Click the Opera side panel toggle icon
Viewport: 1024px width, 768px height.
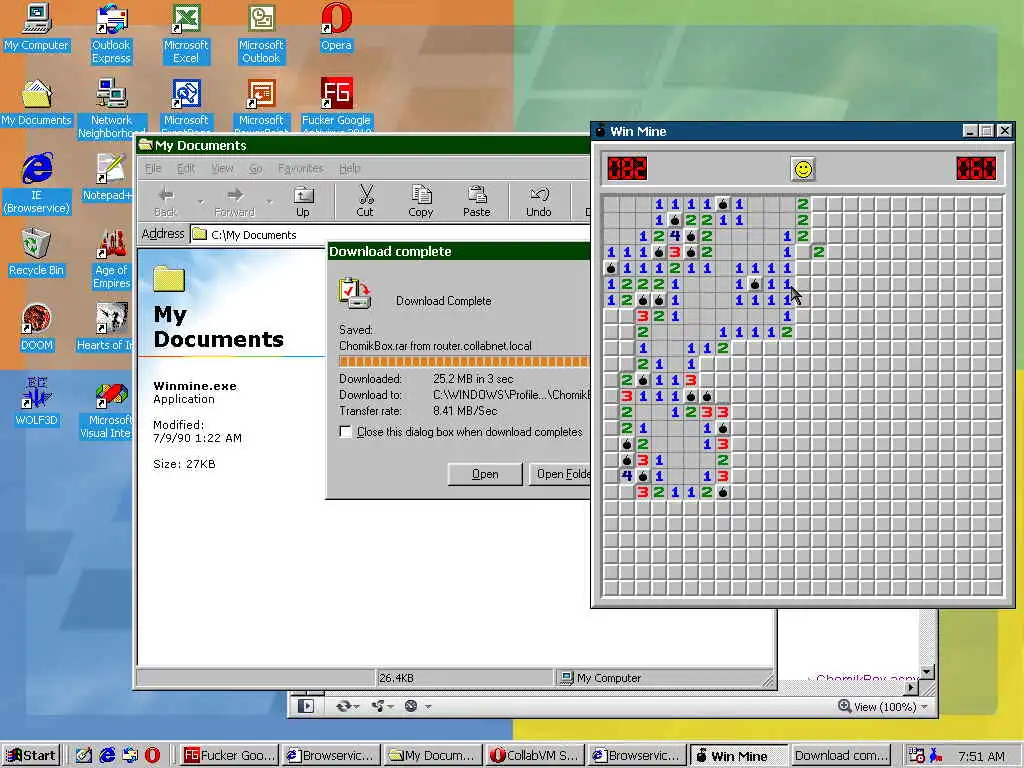pos(306,706)
